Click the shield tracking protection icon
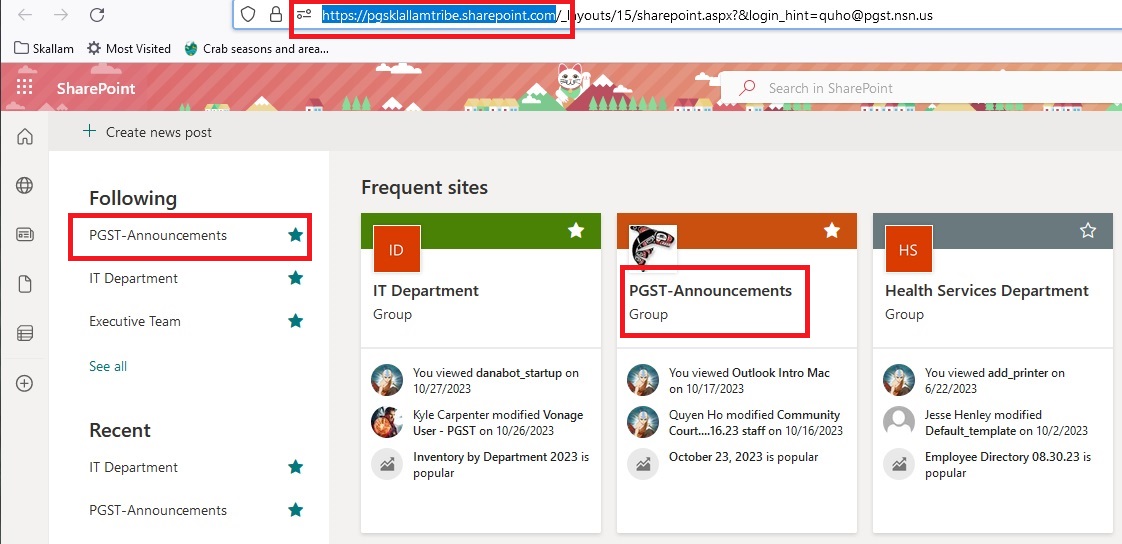1122x544 pixels. 248,14
